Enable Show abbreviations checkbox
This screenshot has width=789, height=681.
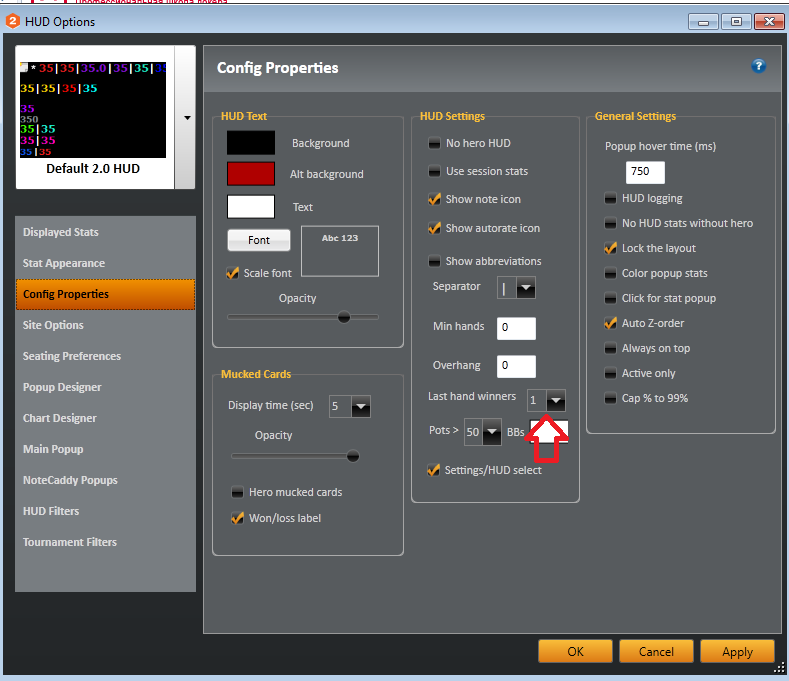[434, 261]
